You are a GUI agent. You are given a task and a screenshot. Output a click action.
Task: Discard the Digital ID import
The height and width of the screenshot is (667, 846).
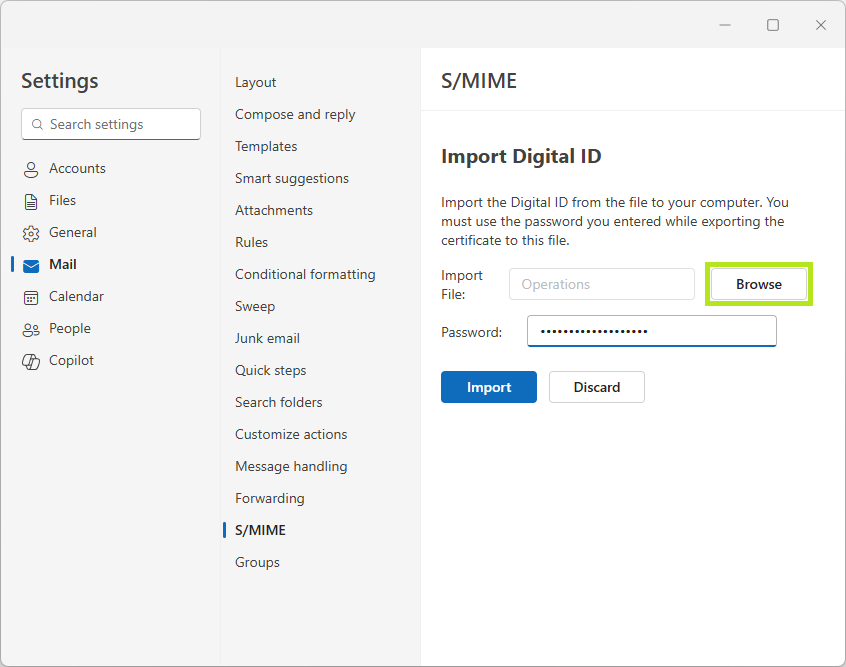pyautogui.click(x=596, y=387)
